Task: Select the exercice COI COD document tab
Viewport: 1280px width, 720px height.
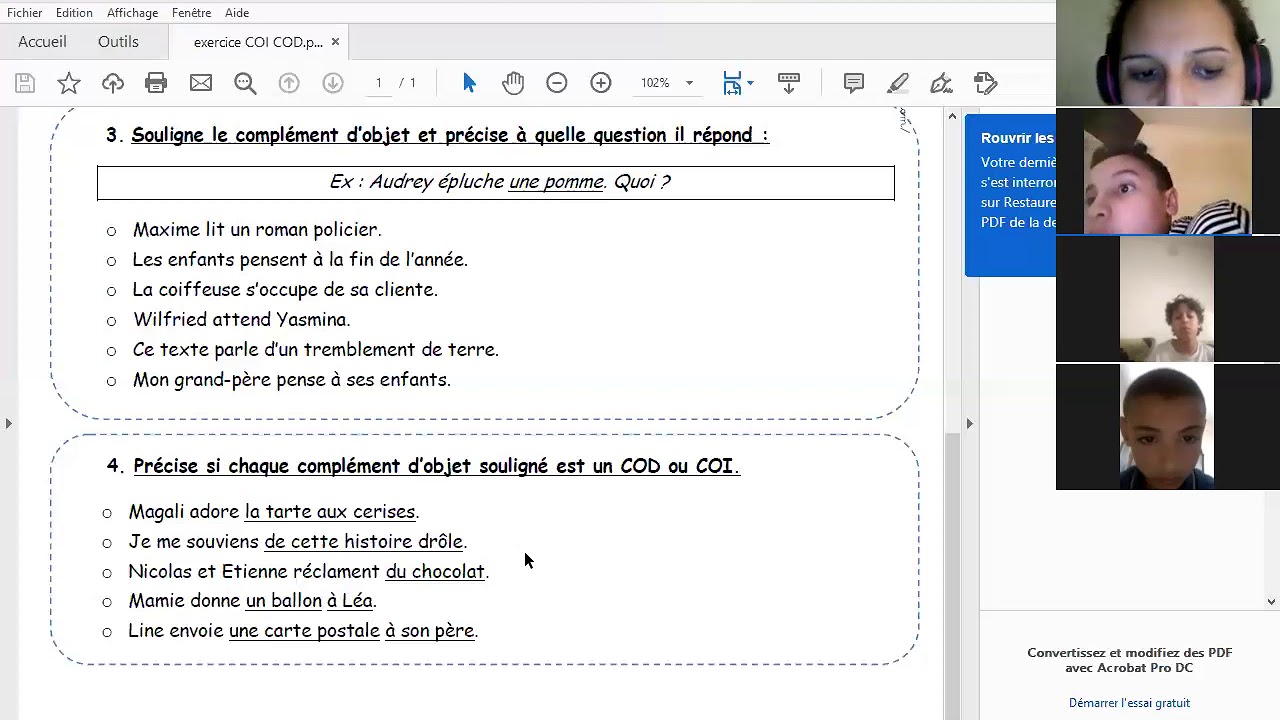Action: pyautogui.click(x=258, y=42)
